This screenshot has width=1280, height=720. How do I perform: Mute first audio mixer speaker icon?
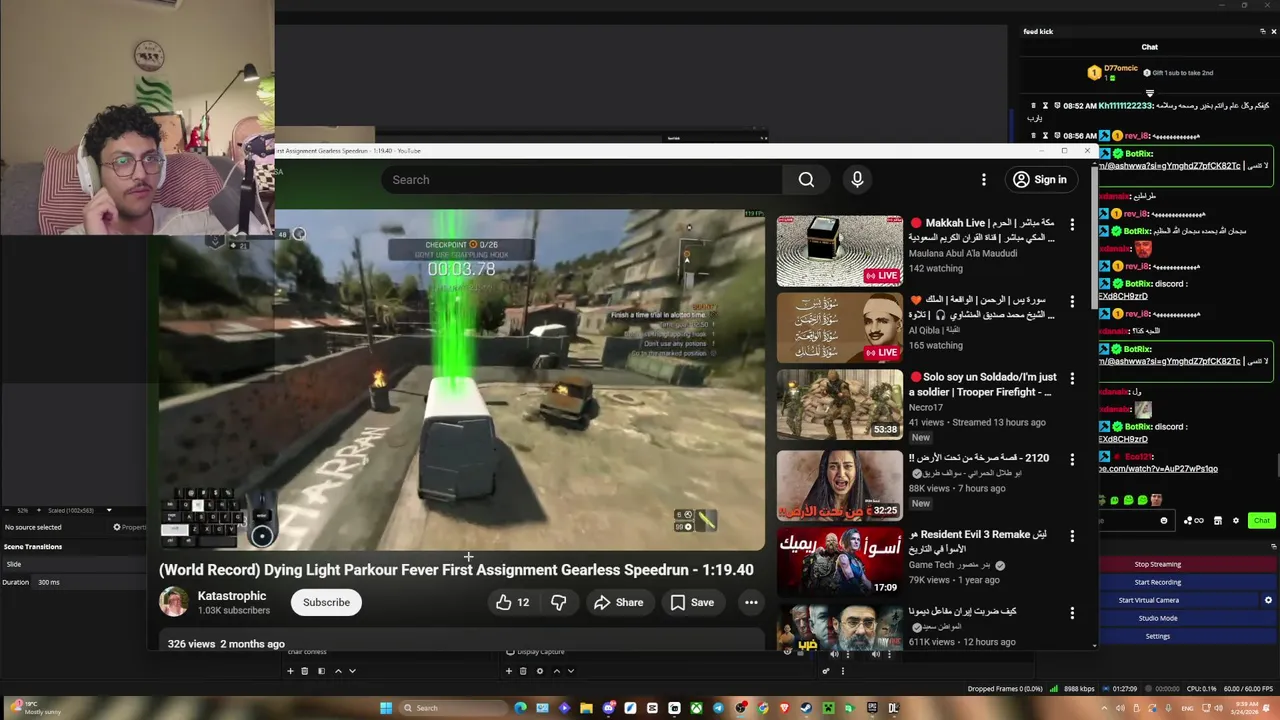tap(834, 654)
